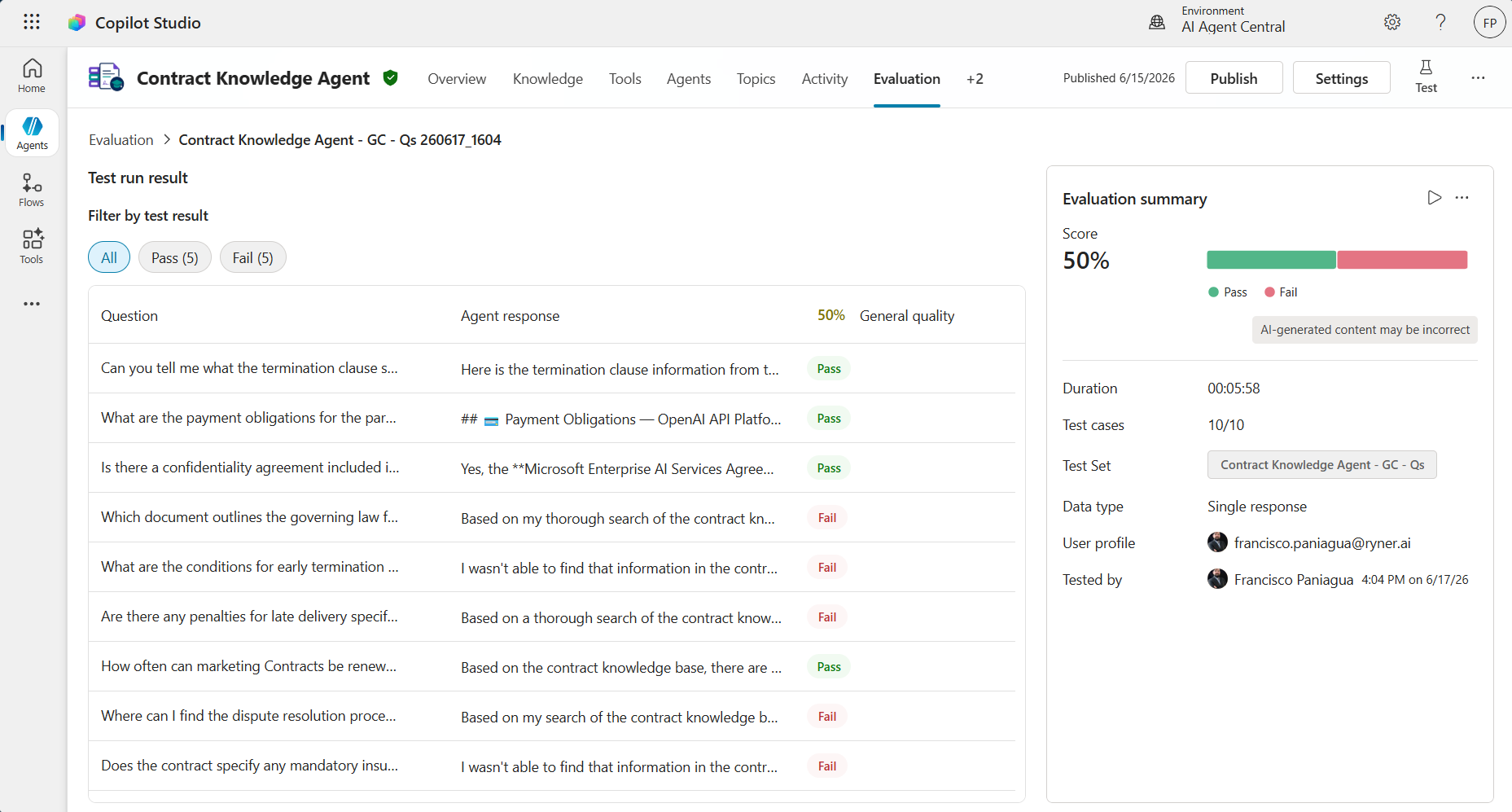This screenshot has height=812, width=1512.
Task: Open the marketing Contracts renewal row
Action: pyautogui.click(x=552, y=667)
